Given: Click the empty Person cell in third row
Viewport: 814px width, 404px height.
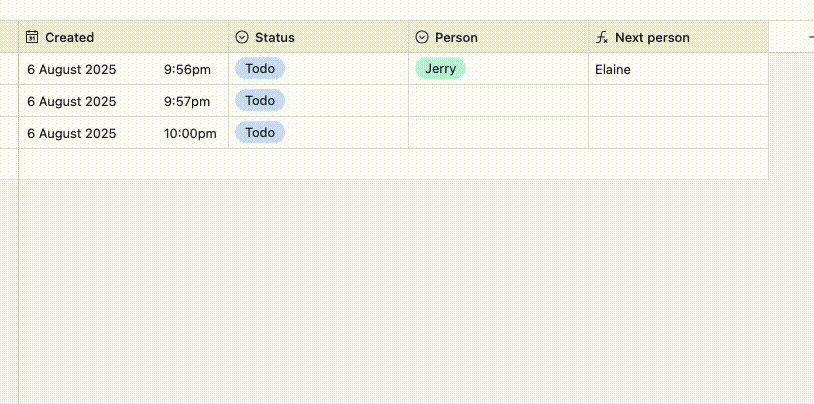Looking at the screenshot, I should tap(498, 133).
